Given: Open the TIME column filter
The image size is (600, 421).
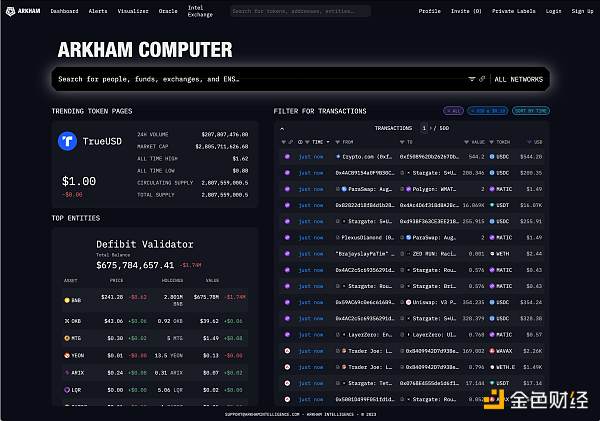Looking at the screenshot, I should click(x=307, y=142).
